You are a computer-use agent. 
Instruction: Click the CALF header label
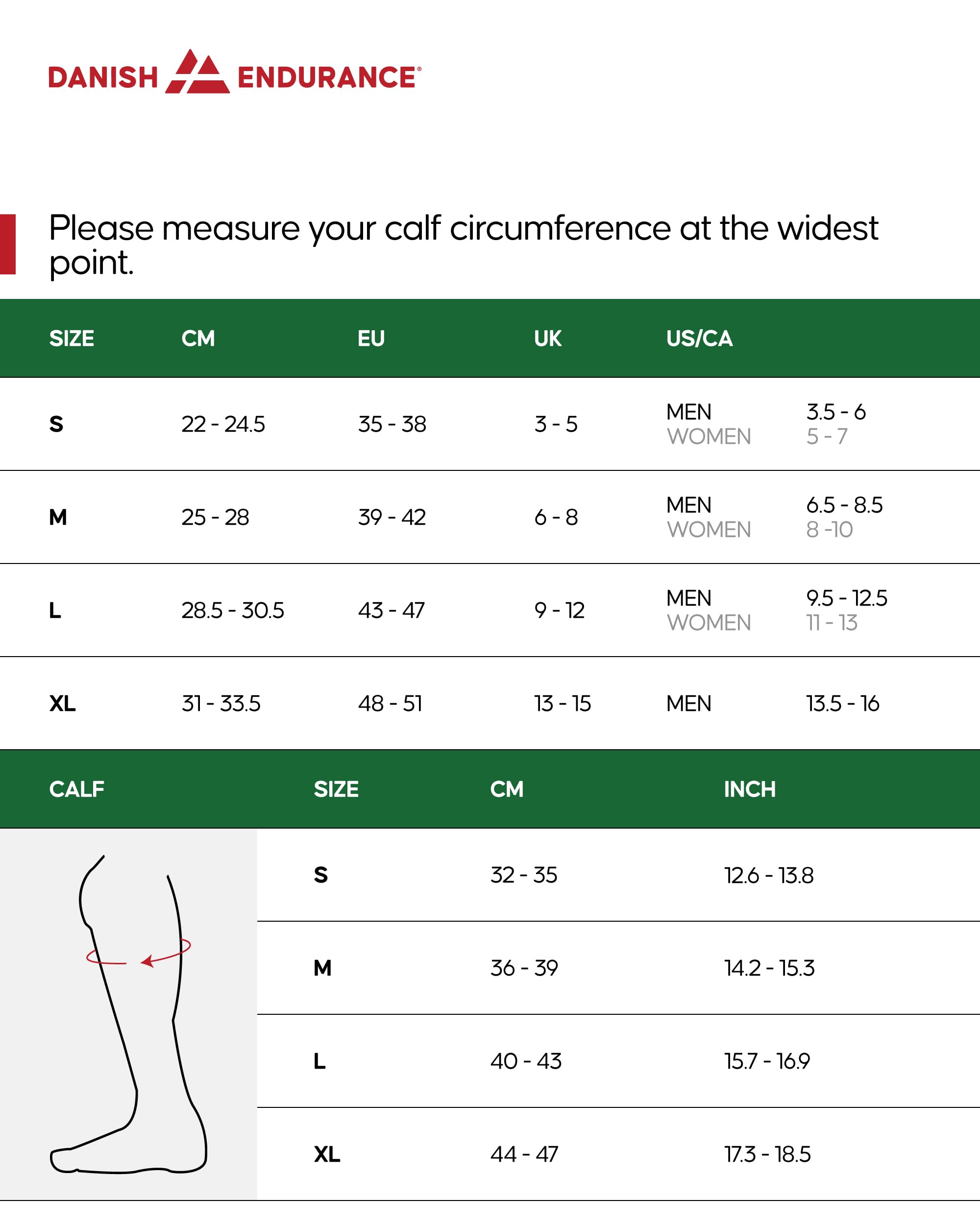[x=77, y=789]
